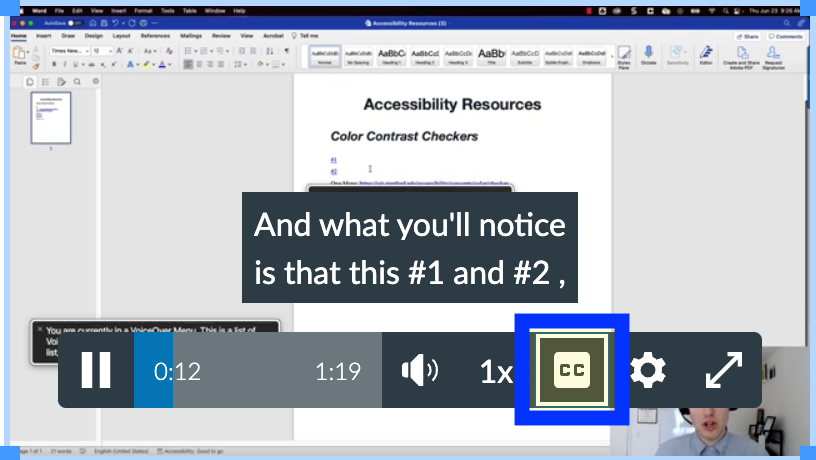Center align the text
The height and width of the screenshot is (460, 816).
(199, 65)
